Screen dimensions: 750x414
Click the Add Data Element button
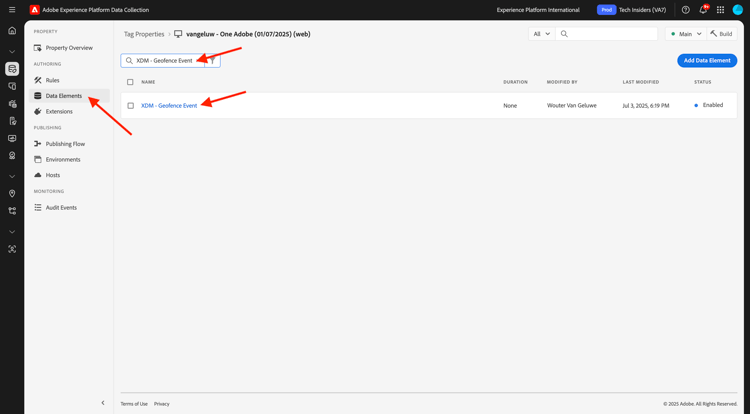click(707, 60)
